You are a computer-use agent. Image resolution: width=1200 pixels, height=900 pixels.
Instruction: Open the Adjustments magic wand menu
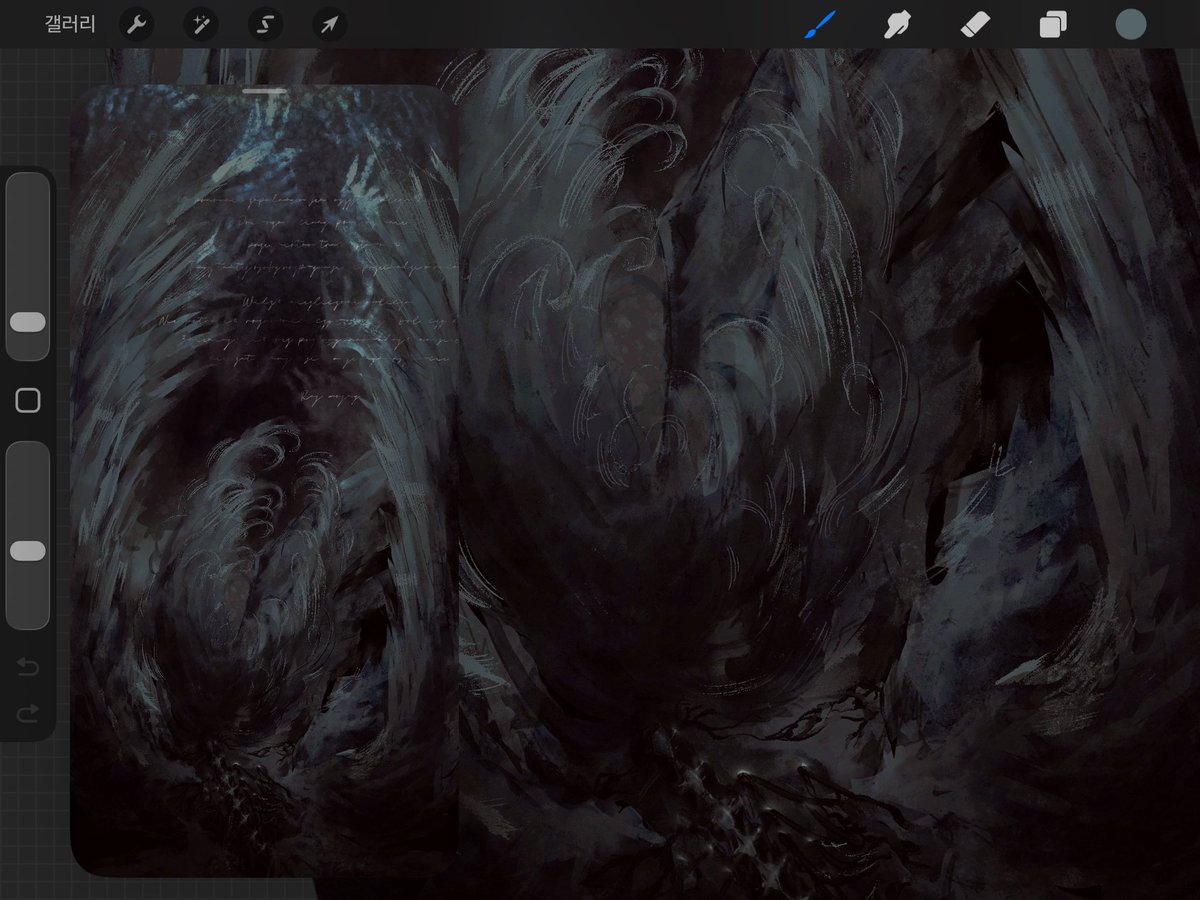(x=201, y=25)
